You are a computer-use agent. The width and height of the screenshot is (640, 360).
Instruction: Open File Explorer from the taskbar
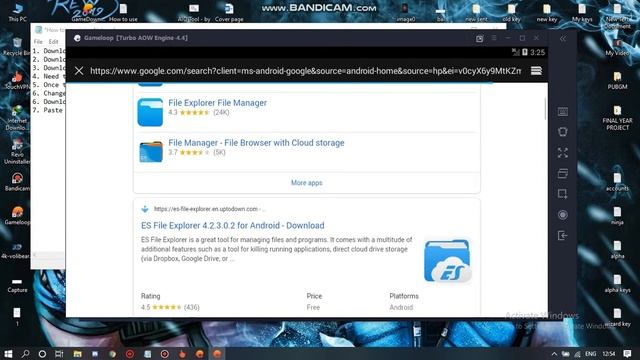coord(77,353)
